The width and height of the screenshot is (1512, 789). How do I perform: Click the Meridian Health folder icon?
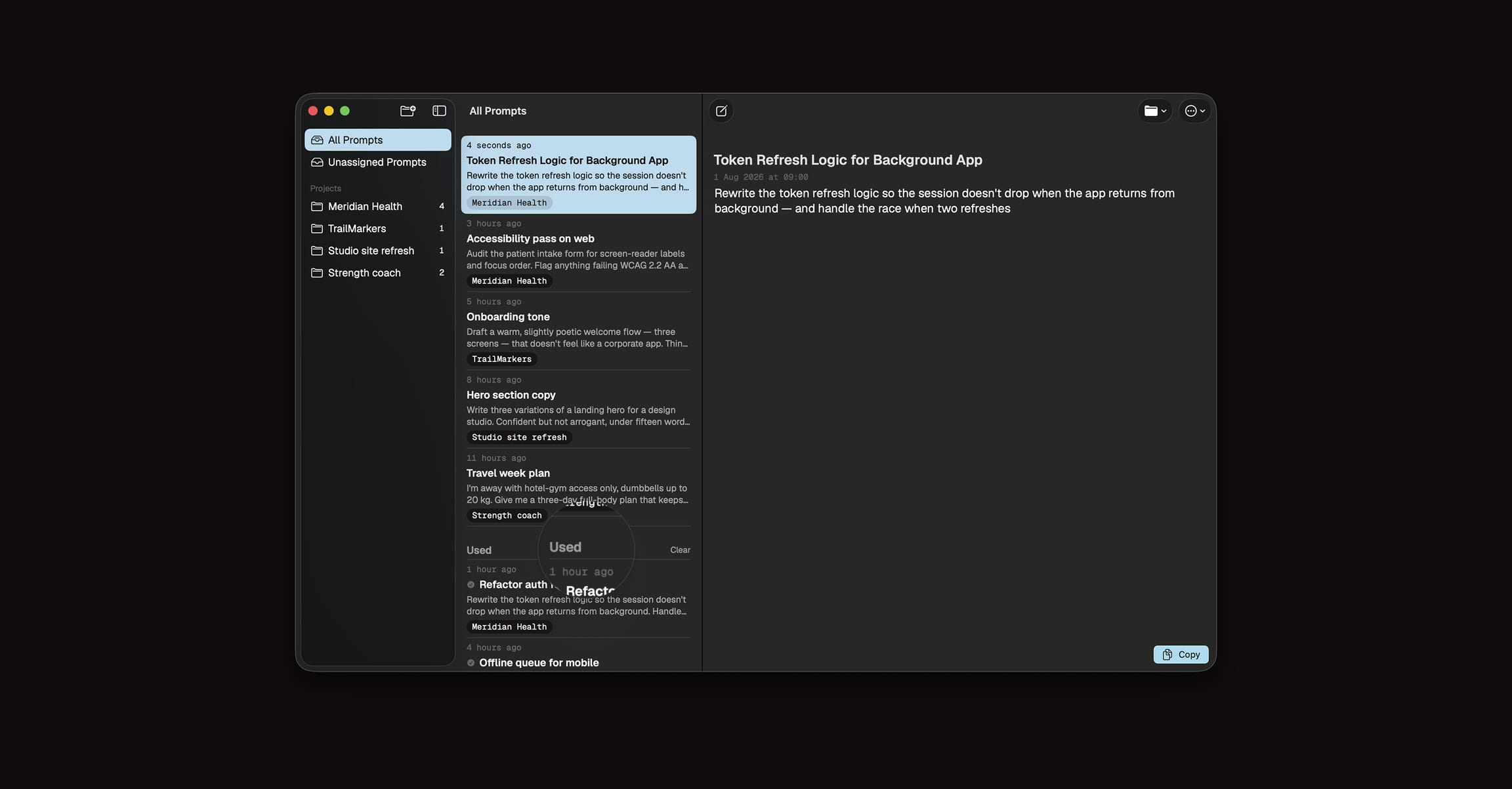[317, 207]
